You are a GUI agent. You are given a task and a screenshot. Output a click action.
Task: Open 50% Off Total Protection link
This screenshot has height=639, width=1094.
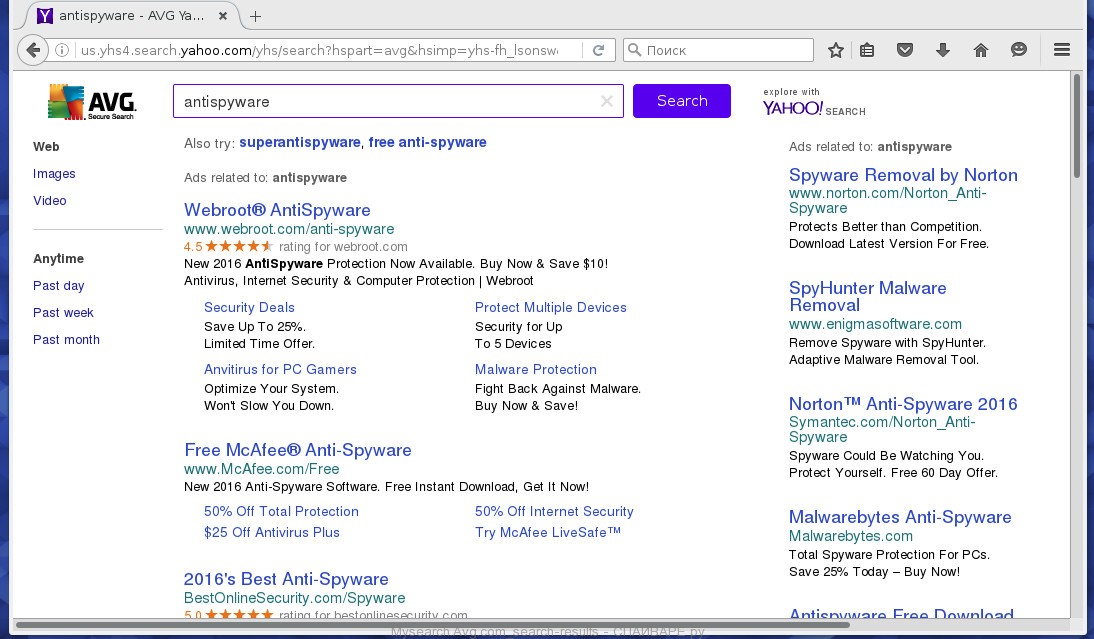tap(281, 511)
